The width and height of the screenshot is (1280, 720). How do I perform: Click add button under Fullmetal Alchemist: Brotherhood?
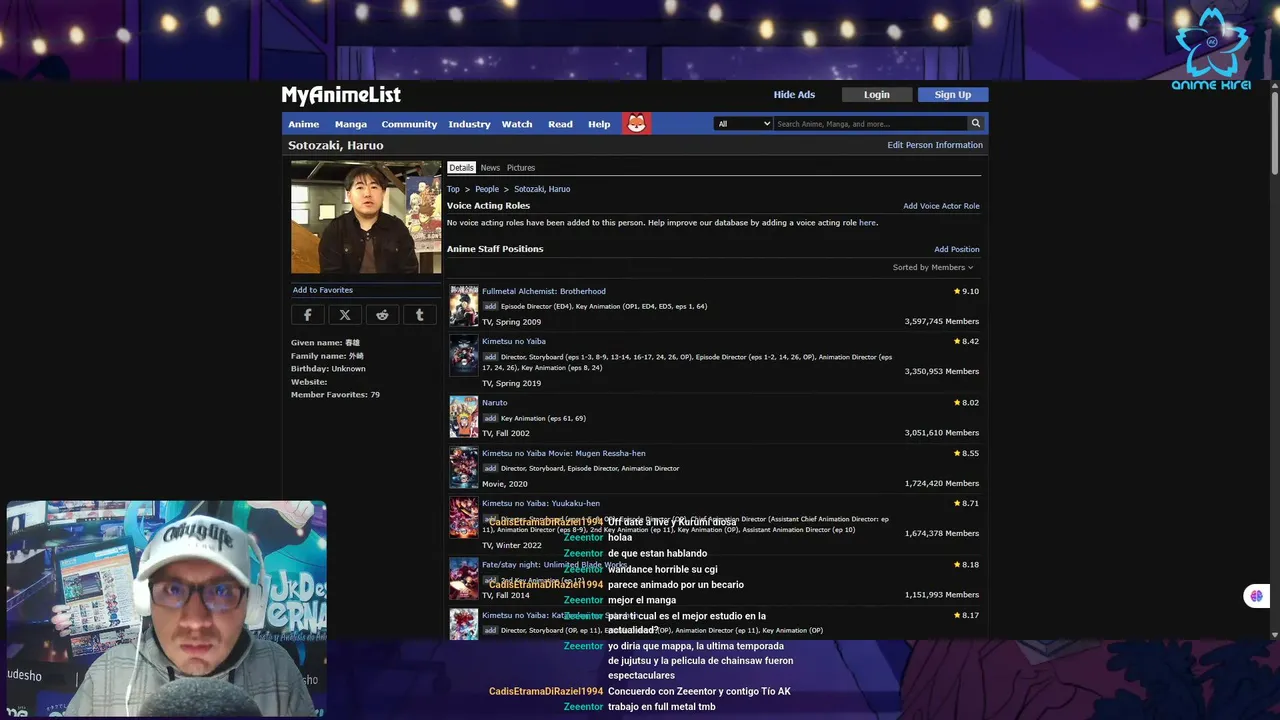coord(490,307)
